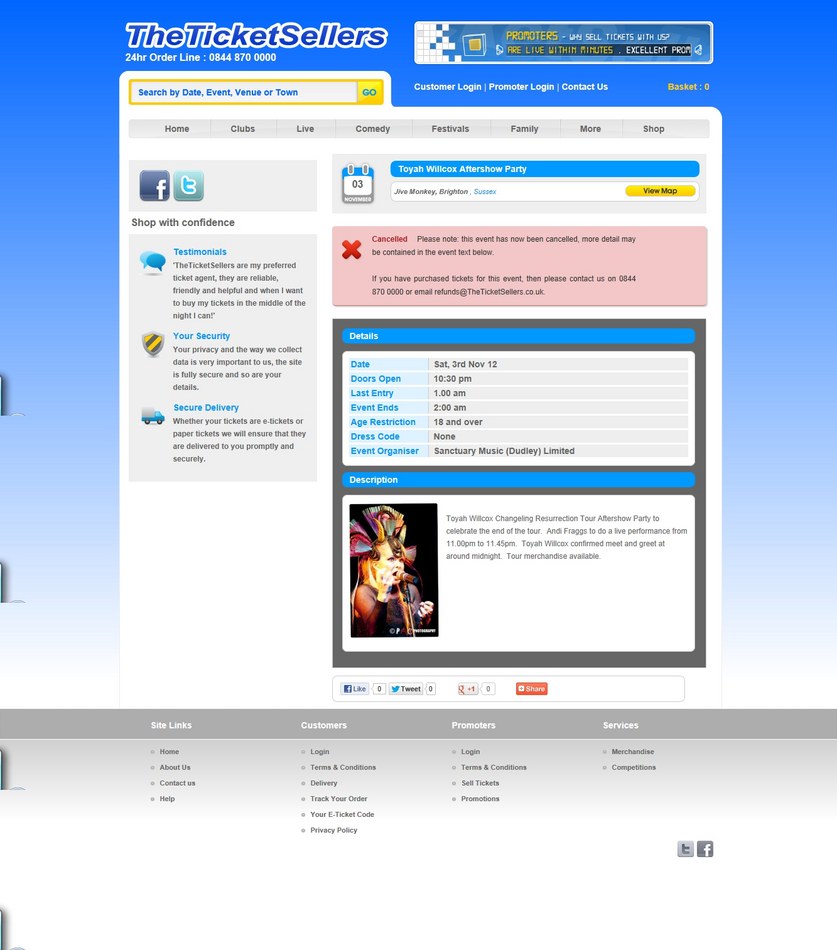Click Promoters Terms & Conditions footer link
Viewport: 837px width, 950px height.
click(x=494, y=767)
